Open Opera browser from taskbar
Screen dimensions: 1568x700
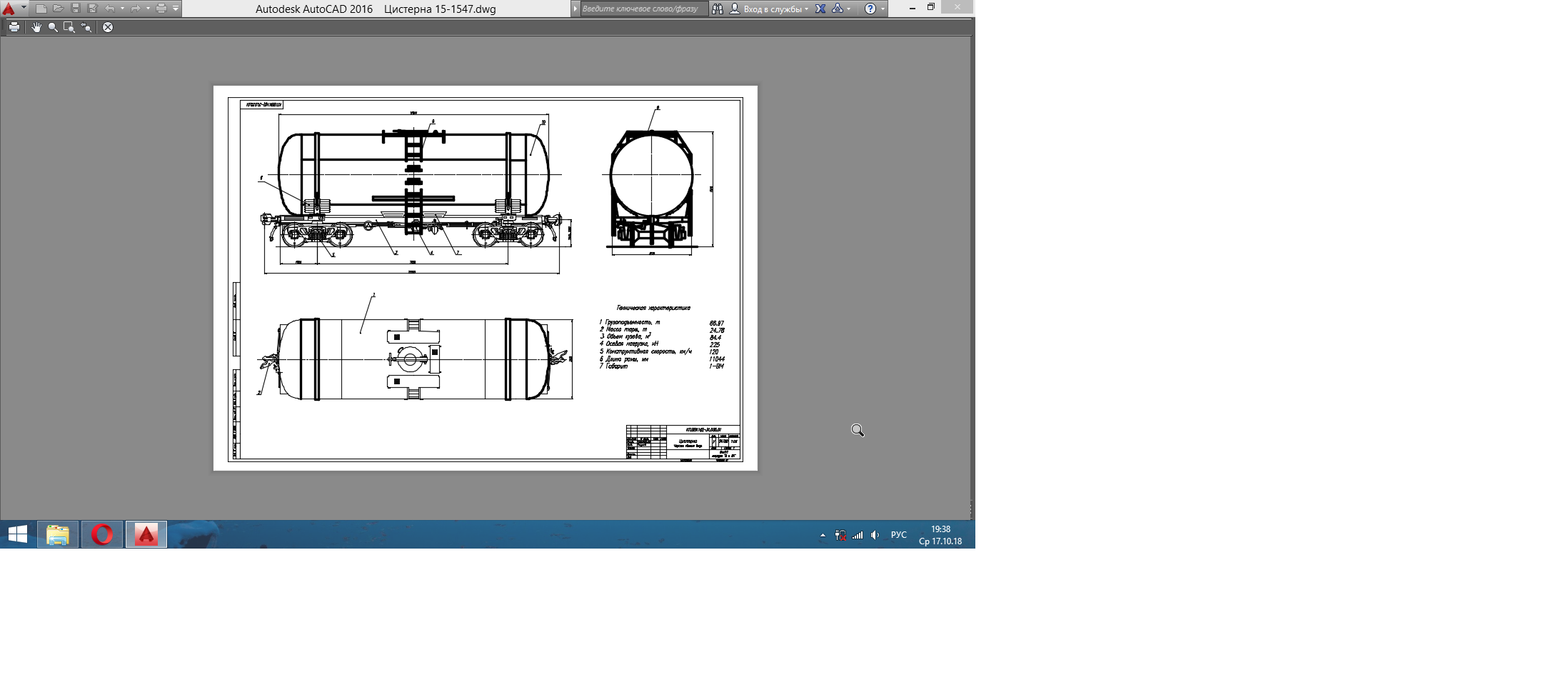point(102,534)
